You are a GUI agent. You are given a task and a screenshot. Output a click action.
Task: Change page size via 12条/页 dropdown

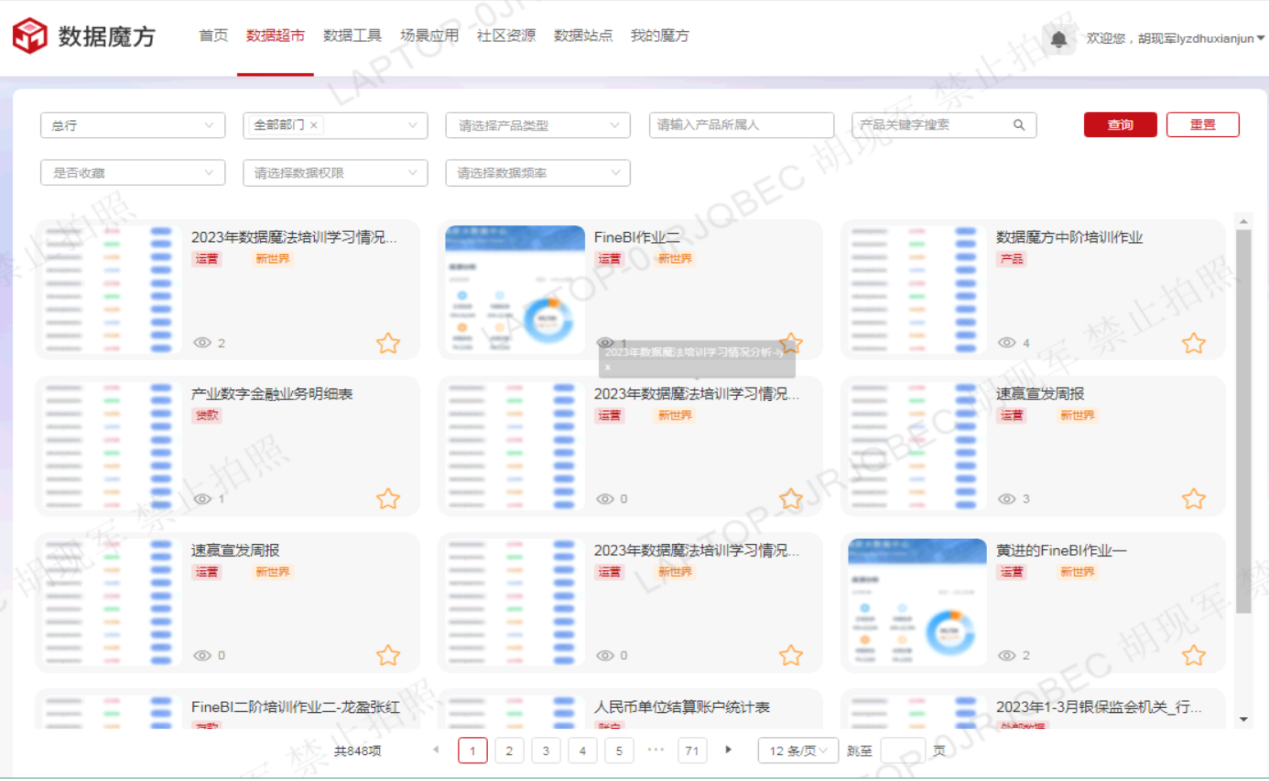tap(798, 750)
